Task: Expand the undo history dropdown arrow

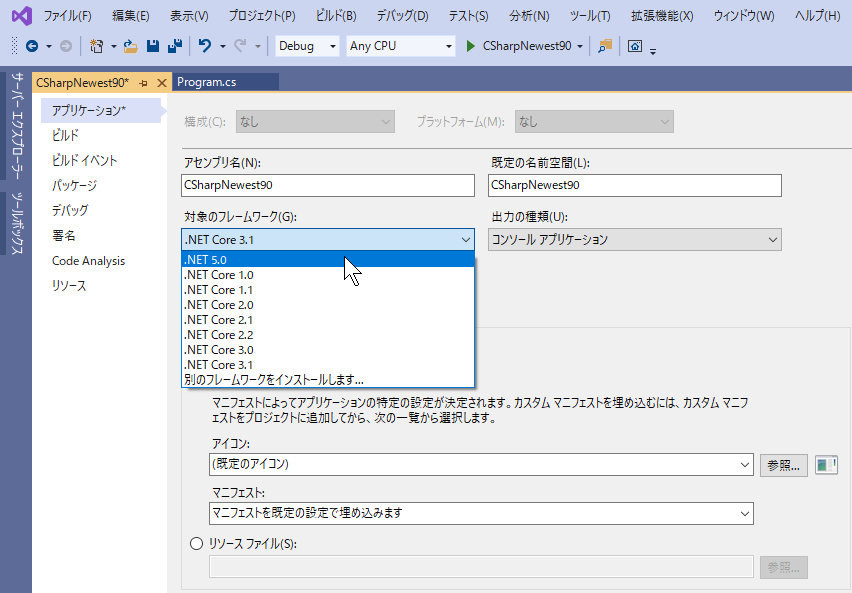Action: tap(223, 47)
